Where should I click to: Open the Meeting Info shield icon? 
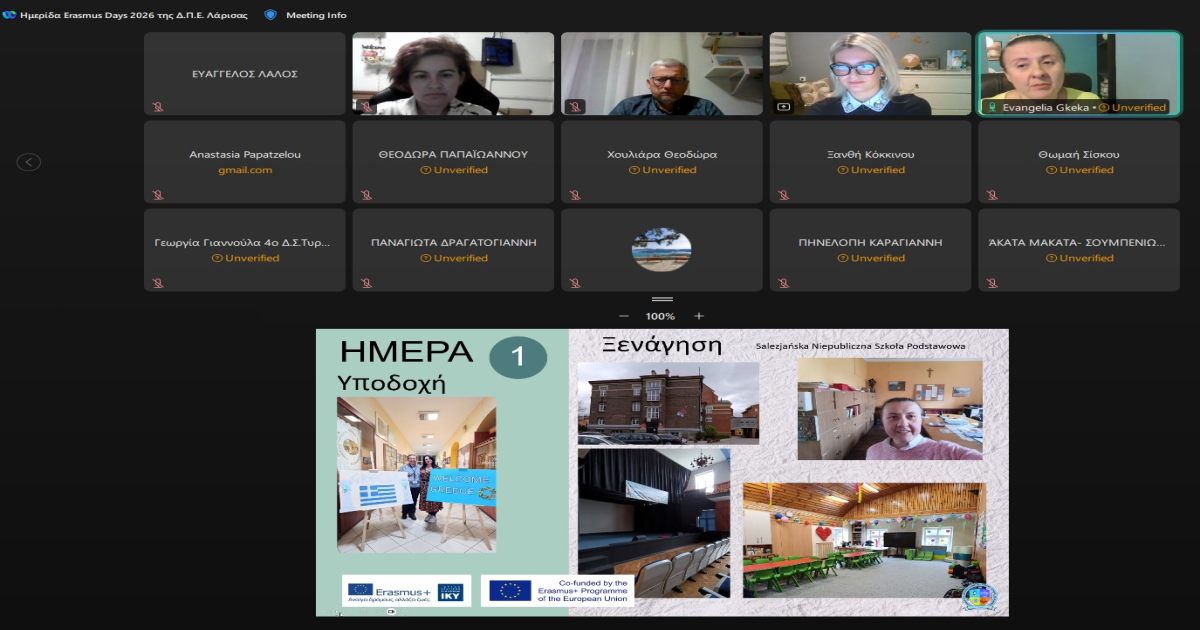click(270, 15)
